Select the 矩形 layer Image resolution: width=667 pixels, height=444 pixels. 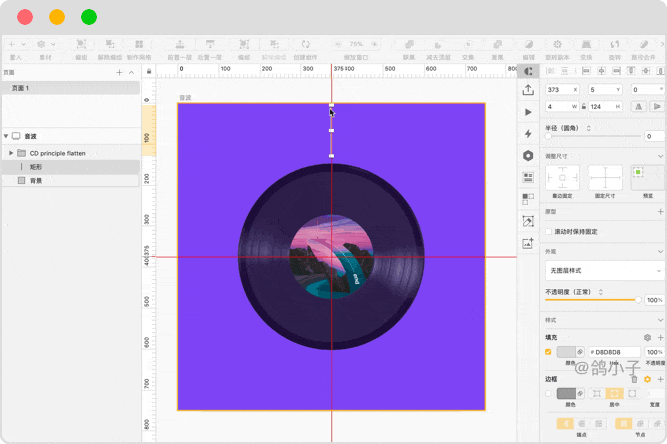[x=71, y=167]
